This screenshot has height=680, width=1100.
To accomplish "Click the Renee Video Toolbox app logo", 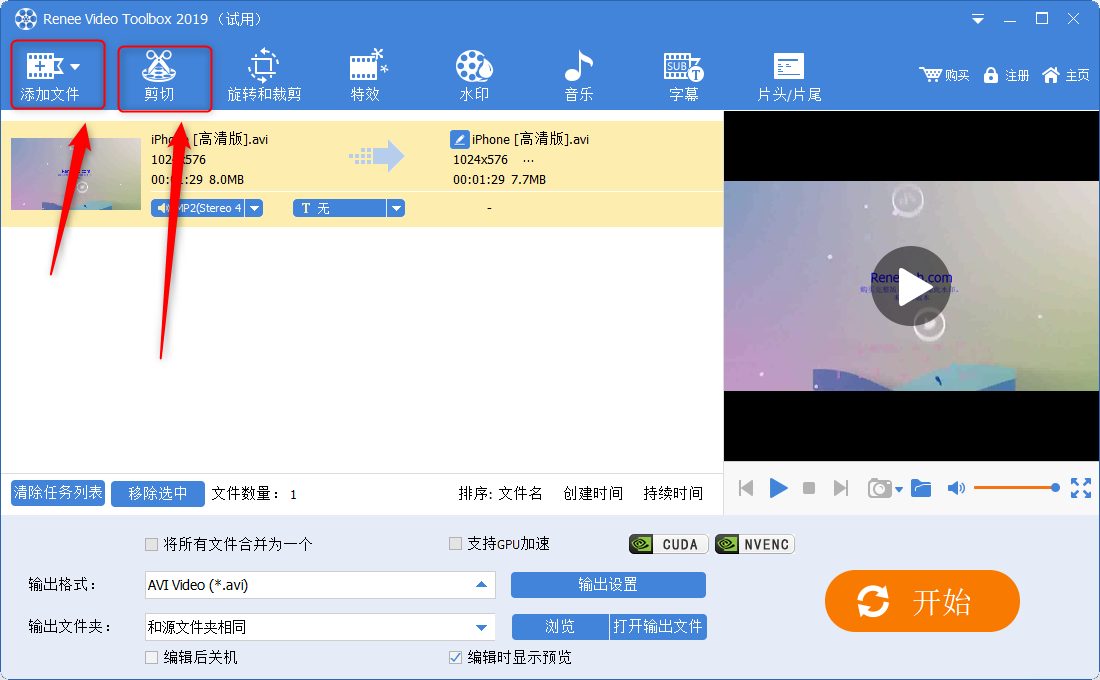I will click(x=26, y=19).
